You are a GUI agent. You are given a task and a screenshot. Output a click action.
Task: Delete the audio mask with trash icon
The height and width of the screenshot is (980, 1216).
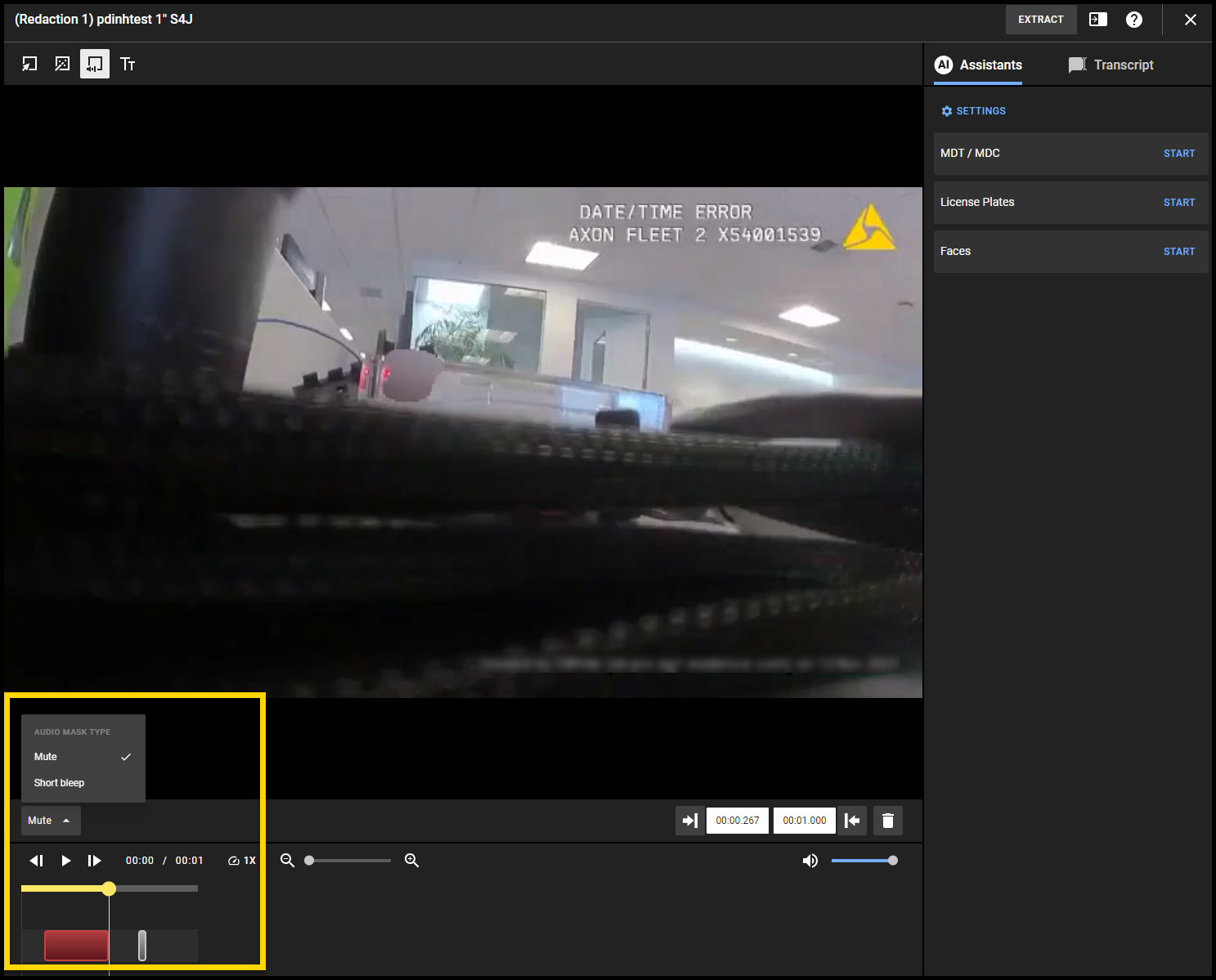coord(888,821)
